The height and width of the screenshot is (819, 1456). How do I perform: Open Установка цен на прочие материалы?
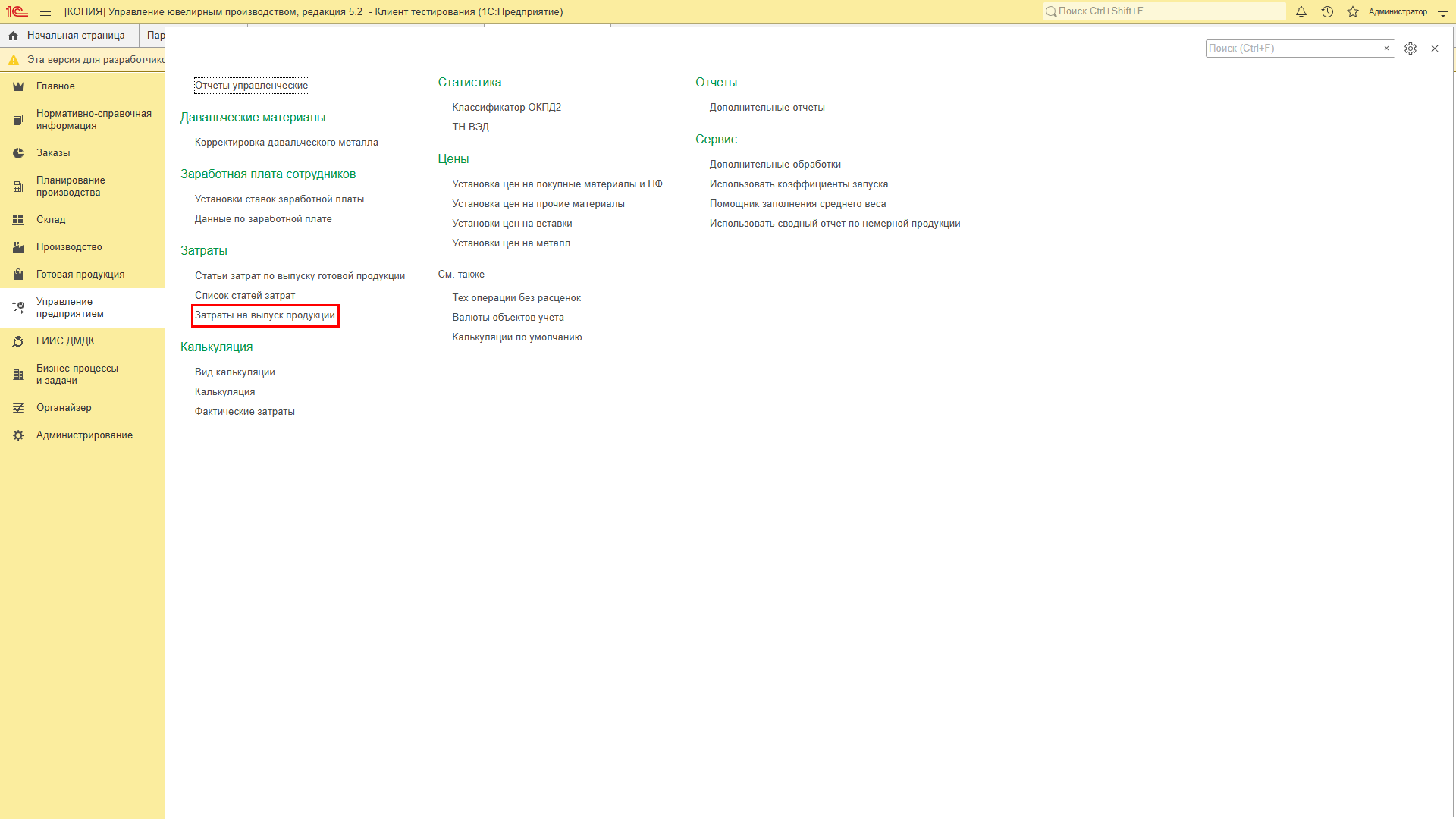(x=538, y=204)
